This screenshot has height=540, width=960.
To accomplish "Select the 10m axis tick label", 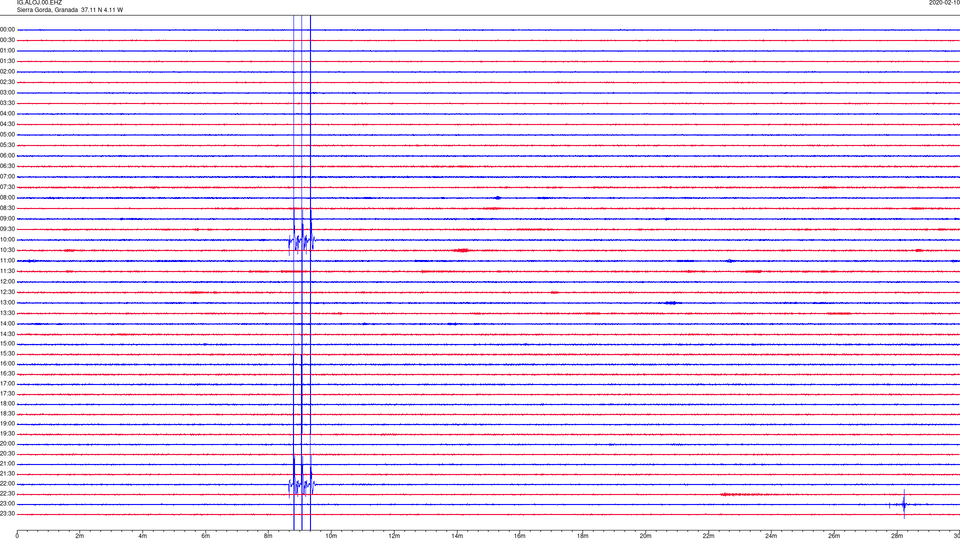I will (331, 536).
